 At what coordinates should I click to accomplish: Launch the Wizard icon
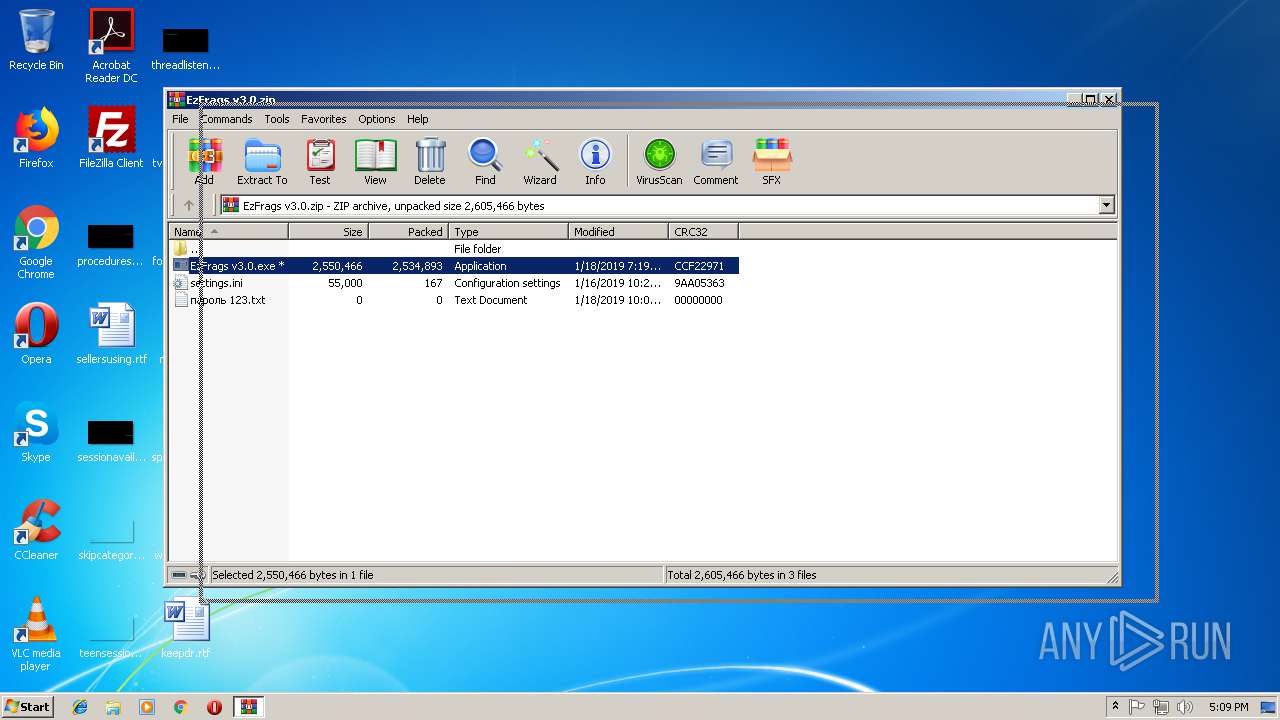click(x=540, y=162)
